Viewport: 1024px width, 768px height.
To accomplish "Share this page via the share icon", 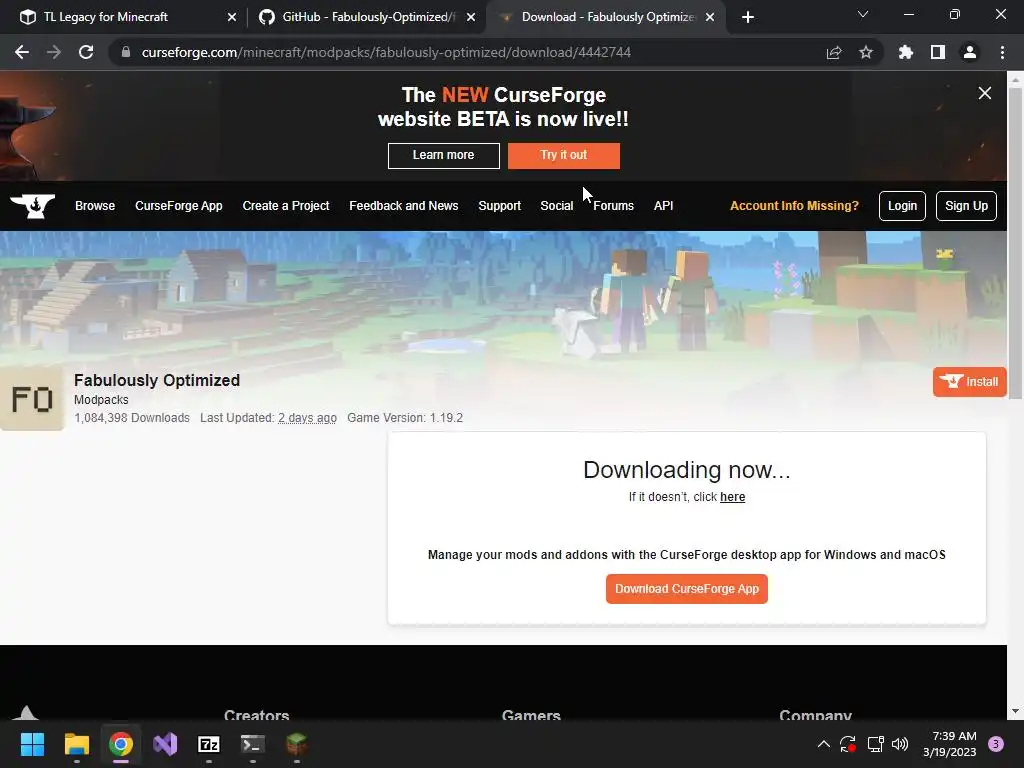I will point(834,52).
